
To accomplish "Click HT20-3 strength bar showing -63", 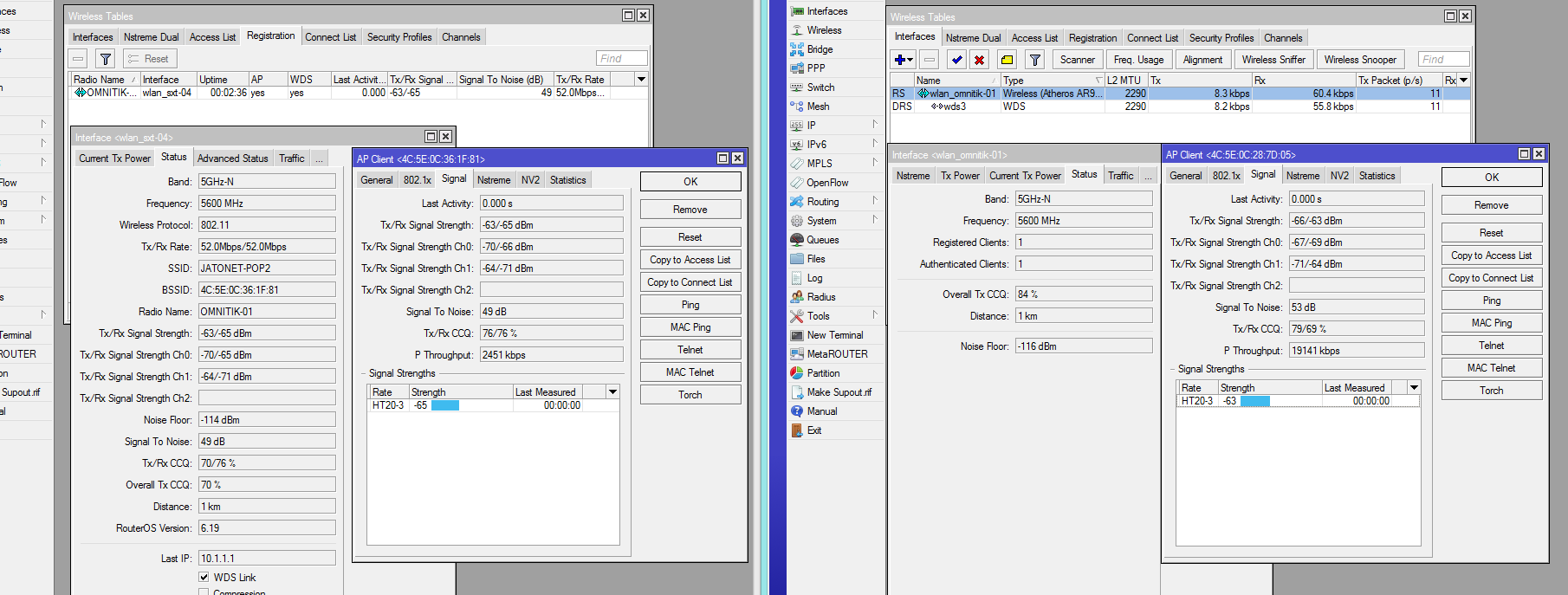I will [1254, 401].
